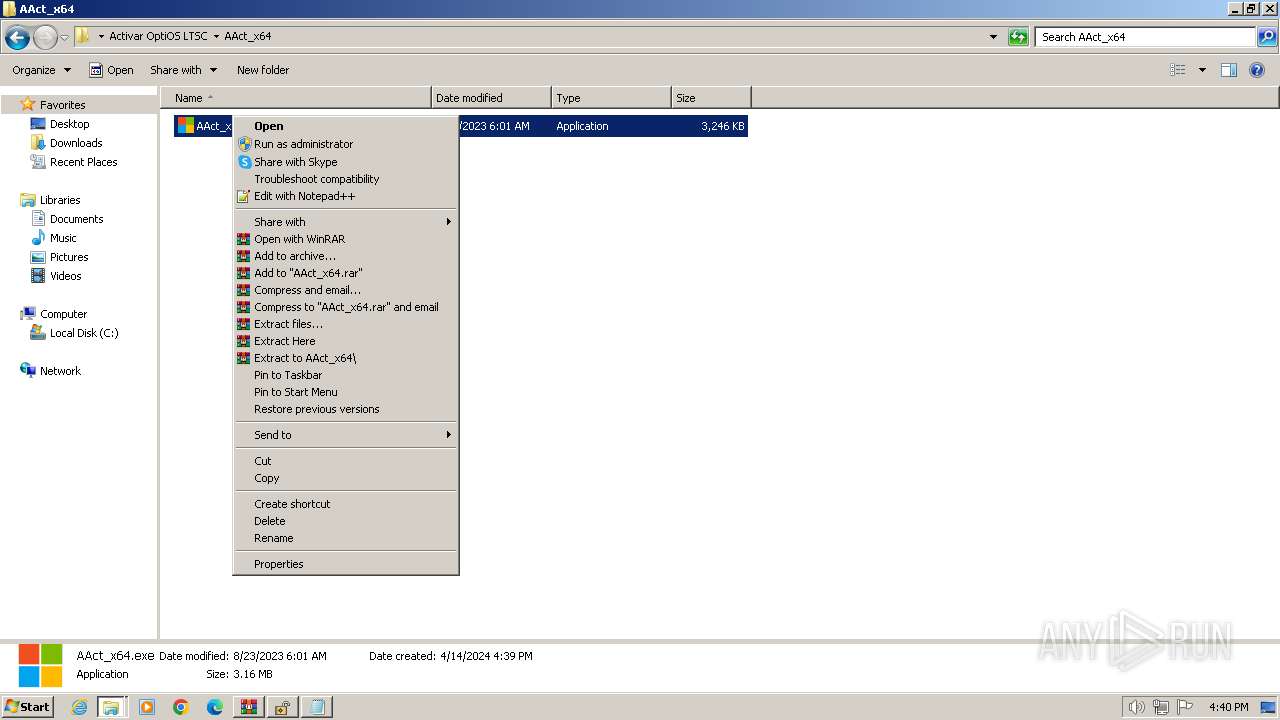Click the Forward navigation arrow
This screenshot has width=1280, height=720.
(45, 38)
